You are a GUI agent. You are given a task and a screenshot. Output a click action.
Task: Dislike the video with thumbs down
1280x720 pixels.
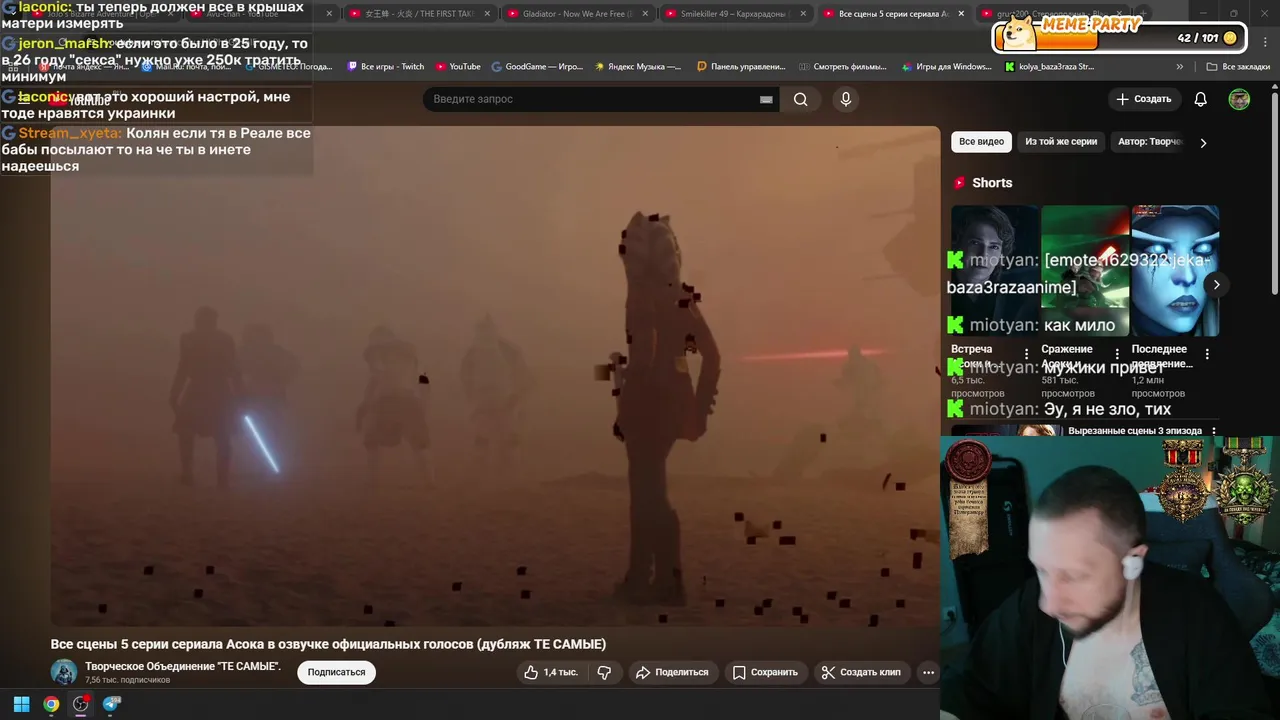point(604,672)
